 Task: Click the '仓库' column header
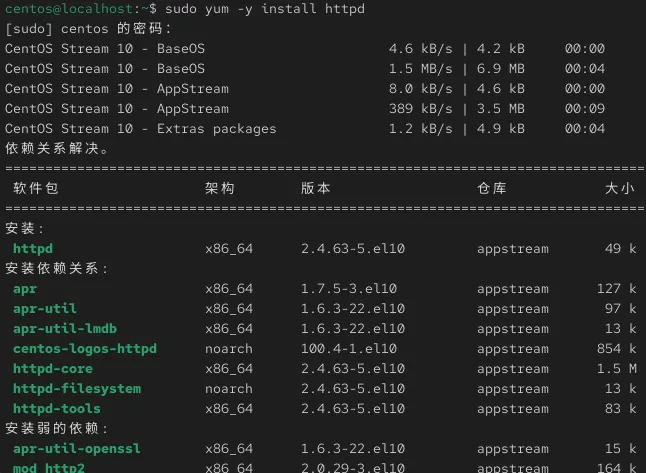[492, 188]
